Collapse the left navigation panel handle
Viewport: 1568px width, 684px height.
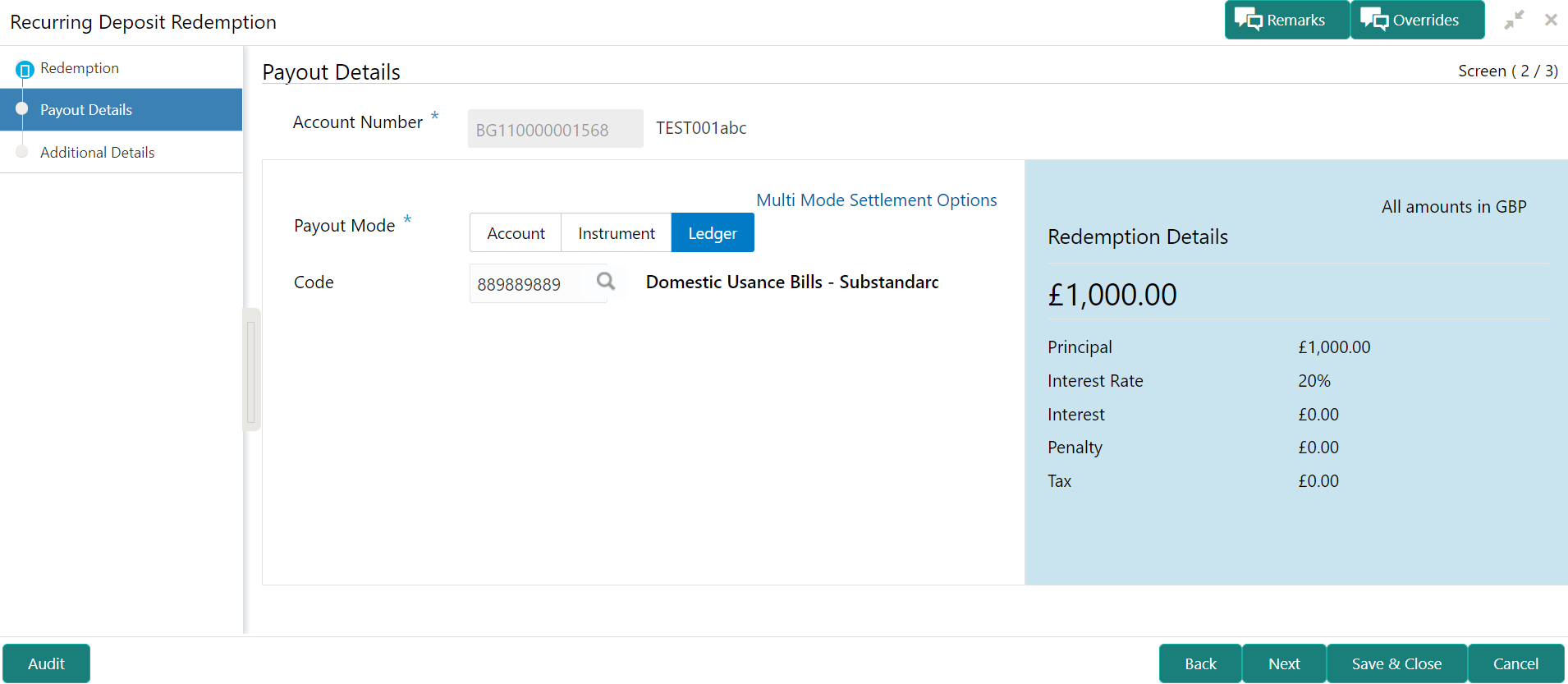tap(251, 370)
